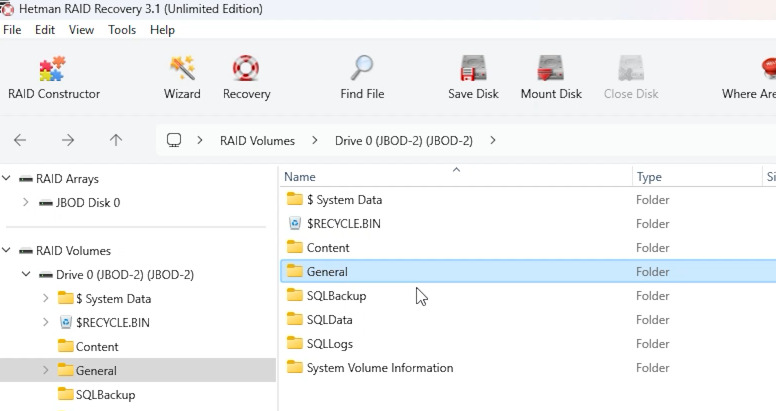Image resolution: width=776 pixels, height=411 pixels.
Task: Open breadcrumb chevron after the computer icon
Action: [200, 140]
